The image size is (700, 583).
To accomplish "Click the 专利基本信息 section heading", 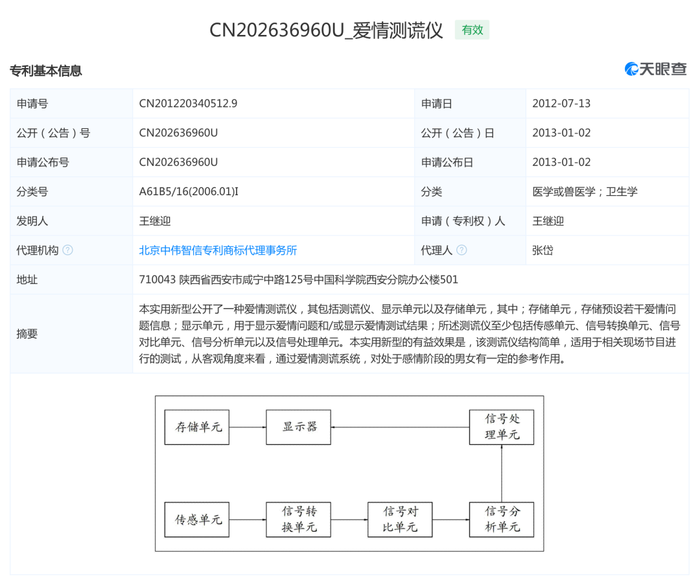I will pyautogui.click(x=46, y=71).
